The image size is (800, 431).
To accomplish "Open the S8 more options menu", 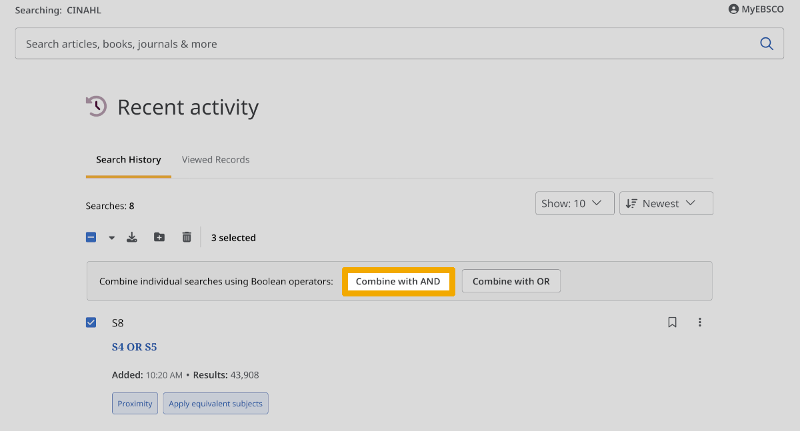I will coord(700,322).
